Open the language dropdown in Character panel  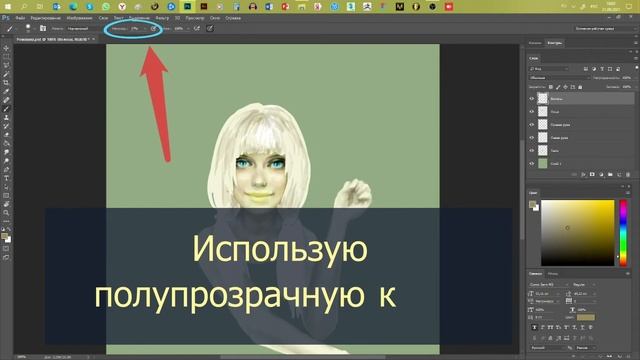coord(549,347)
